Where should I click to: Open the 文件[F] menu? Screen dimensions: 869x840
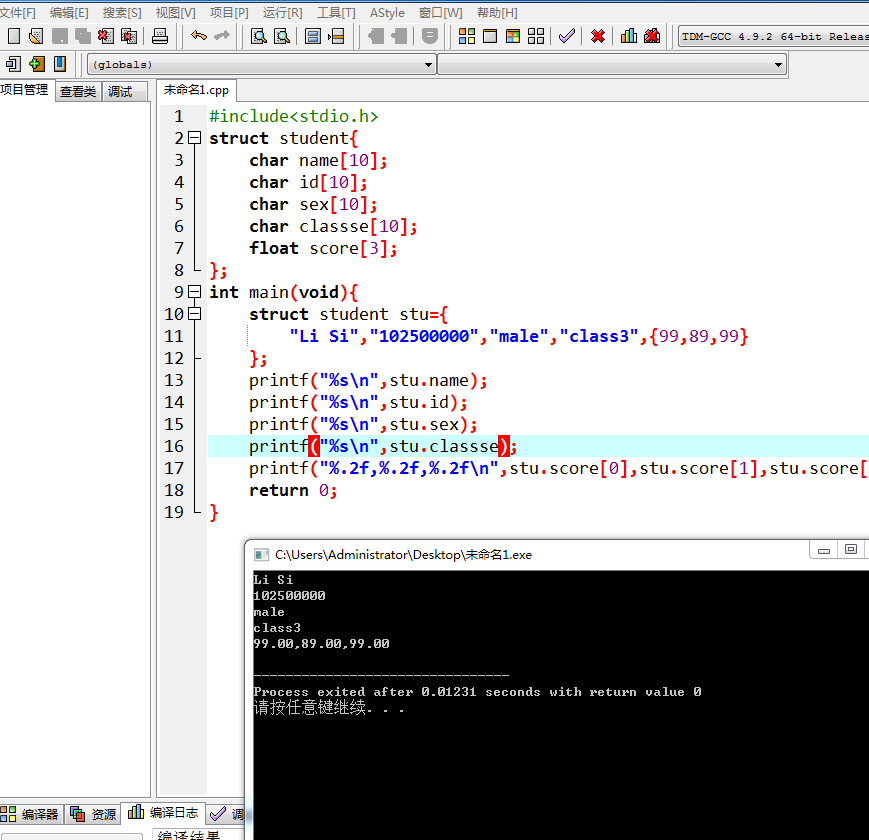point(18,13)
